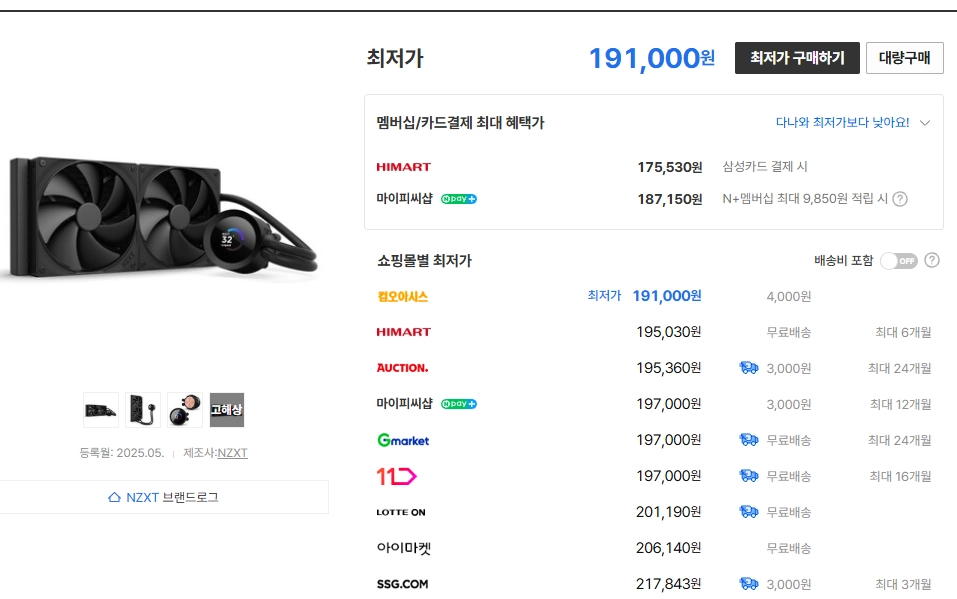
Task: Select the 191,000원 lowest price at 컴오아시스
Action: (x=667, y=296)
